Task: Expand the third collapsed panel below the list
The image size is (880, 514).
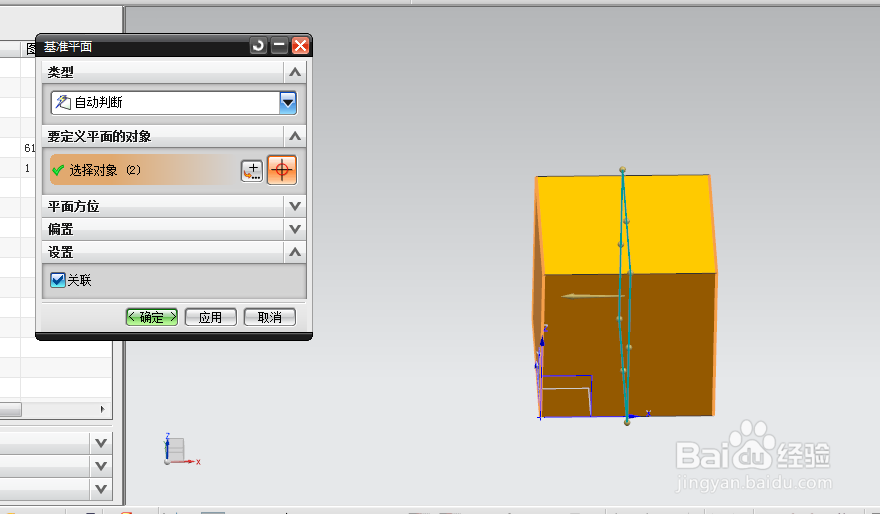Action: point(101,489)
